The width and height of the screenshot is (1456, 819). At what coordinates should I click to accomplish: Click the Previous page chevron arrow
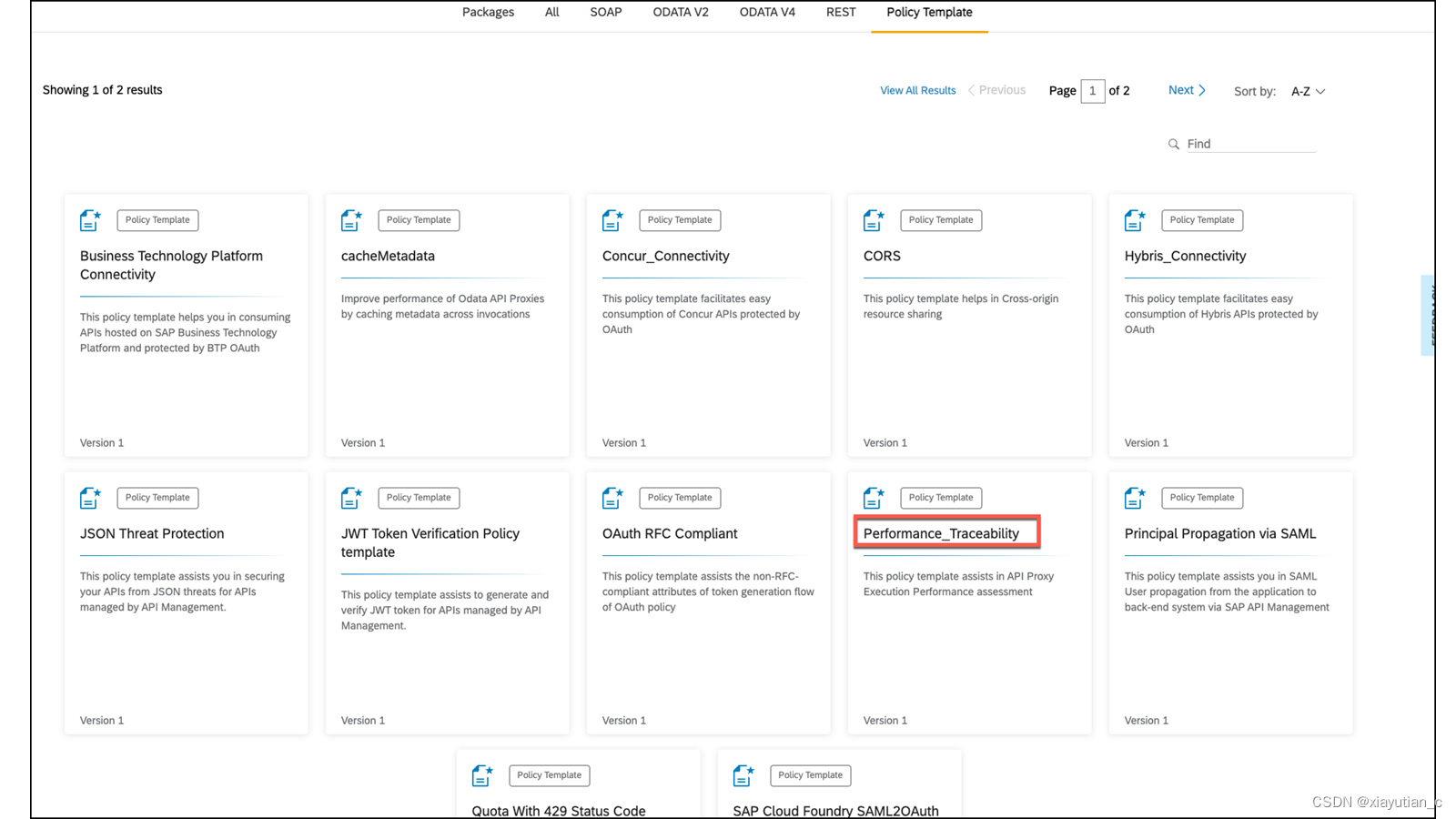coord(971,90)
